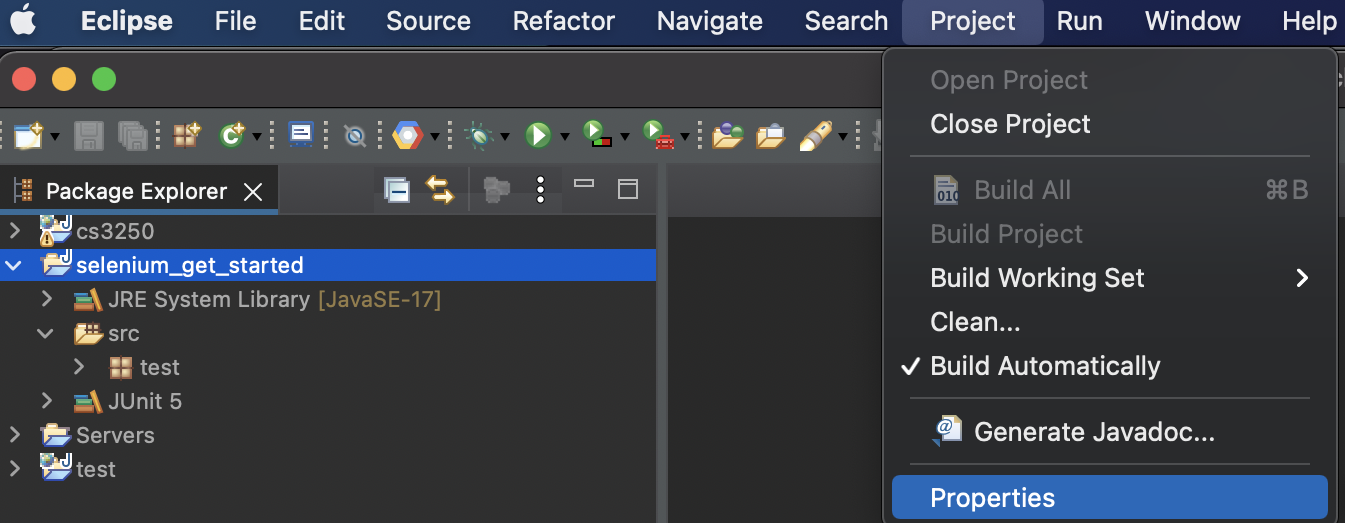The width and height of the screenshot is (1345, 523).
Task: Toggle Skip All Breakpoints
Action: tap(354, 135)
